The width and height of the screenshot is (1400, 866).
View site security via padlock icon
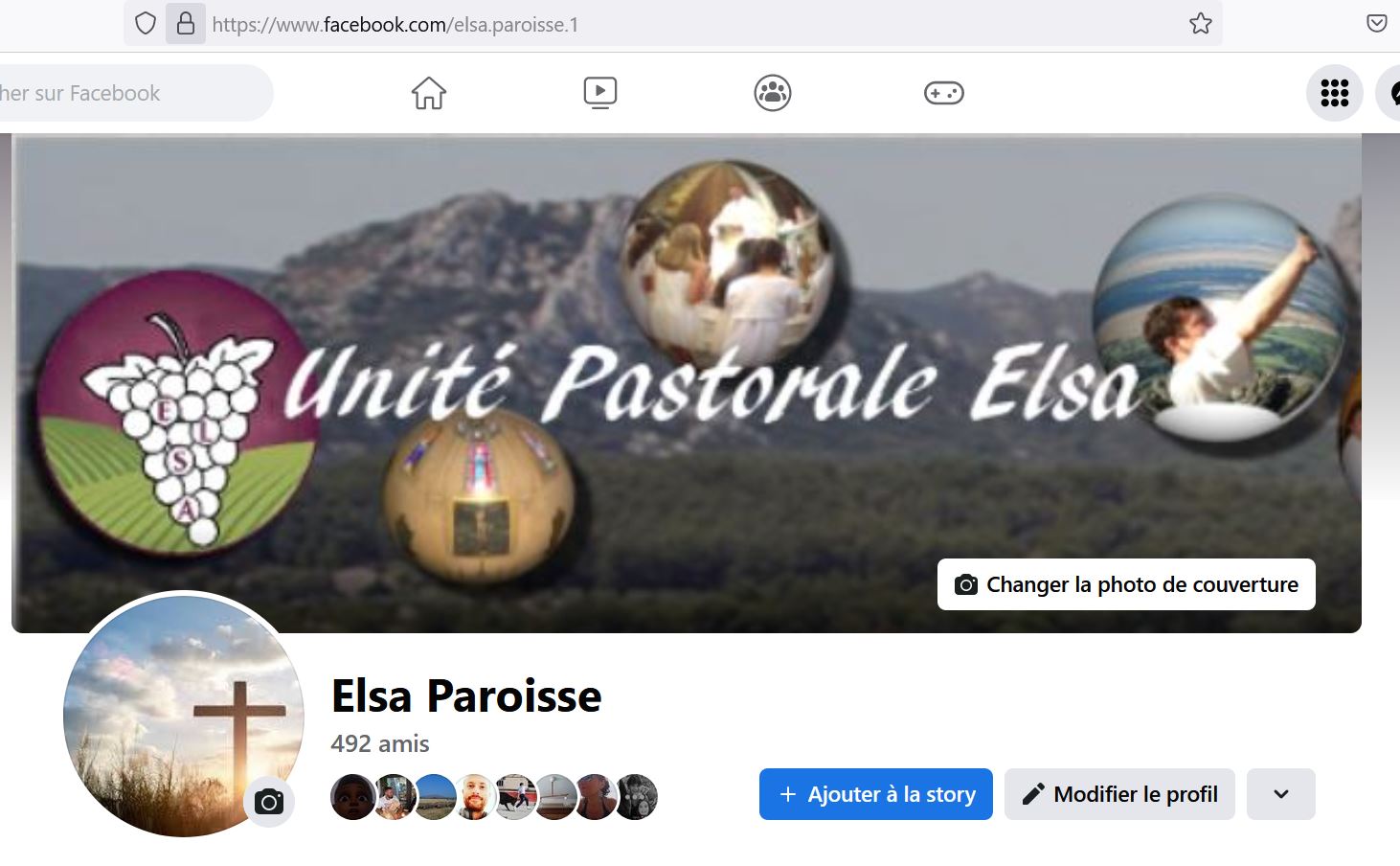click(186, 24)
